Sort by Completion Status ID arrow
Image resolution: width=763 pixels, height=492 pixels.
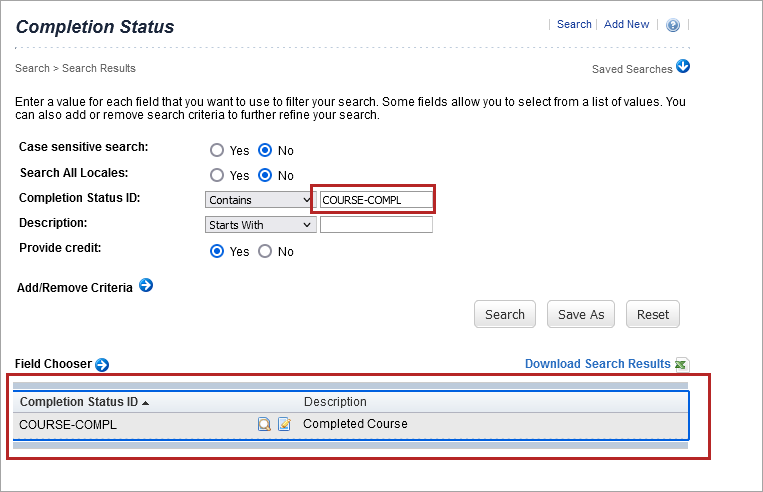point(146,403)
